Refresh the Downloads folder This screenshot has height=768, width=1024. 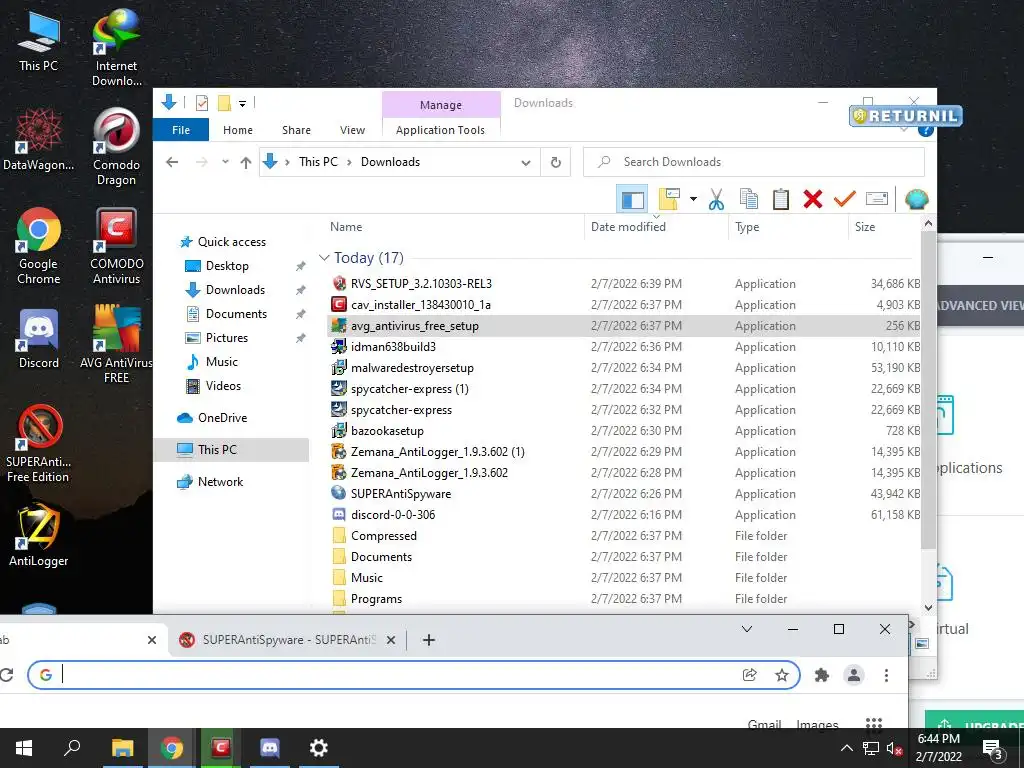point(556,163)
